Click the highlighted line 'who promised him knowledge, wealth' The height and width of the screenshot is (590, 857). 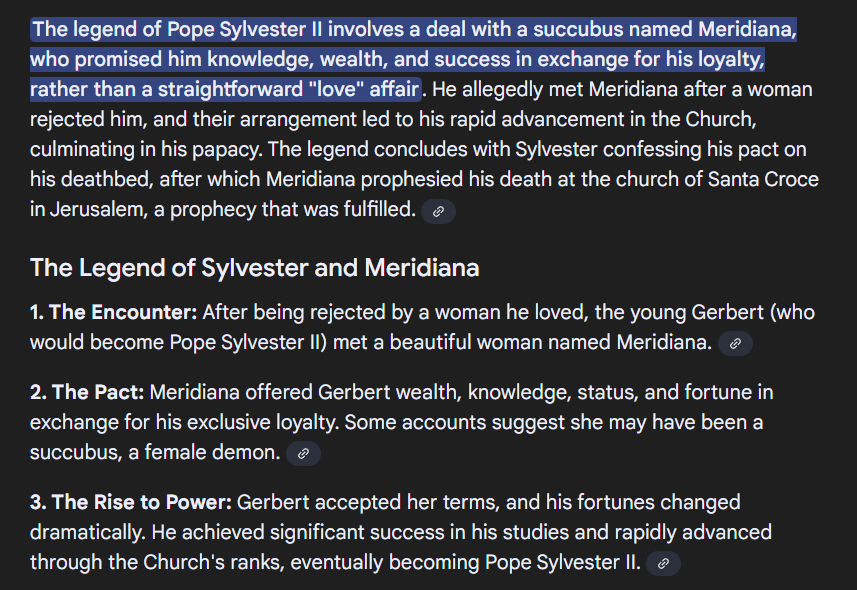209,60
